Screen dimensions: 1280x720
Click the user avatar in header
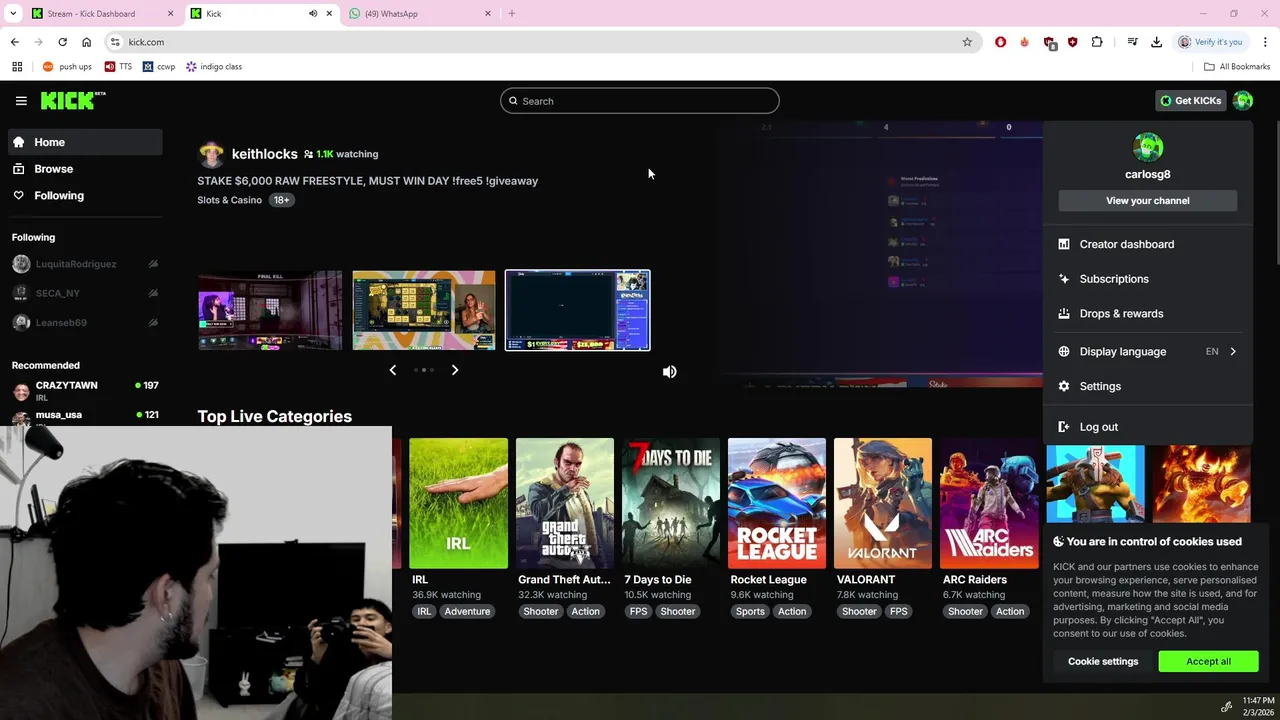(x=1243, y=101)
